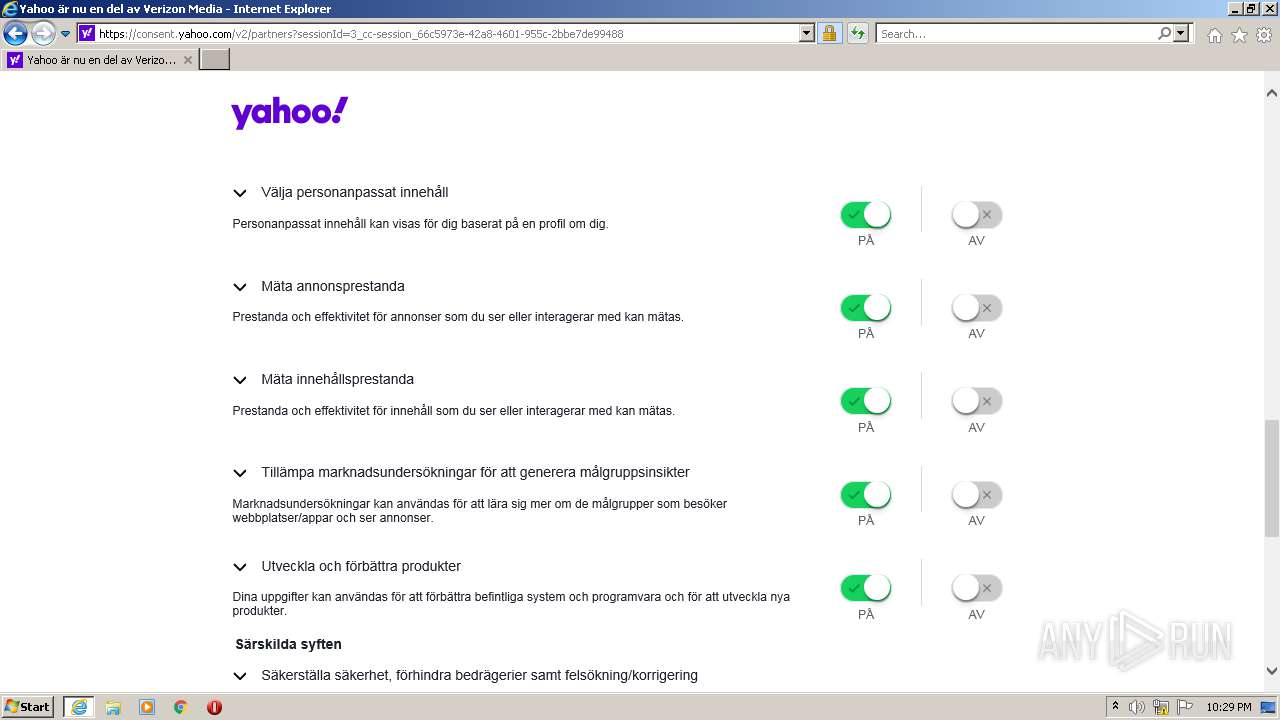Click the Särskilda syften heading
This screenshot has height=720, width=1280.
tap(289, 644)
